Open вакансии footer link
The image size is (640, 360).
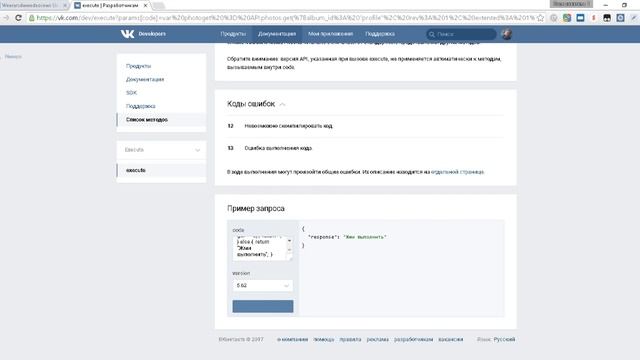[x=451, y=339]
